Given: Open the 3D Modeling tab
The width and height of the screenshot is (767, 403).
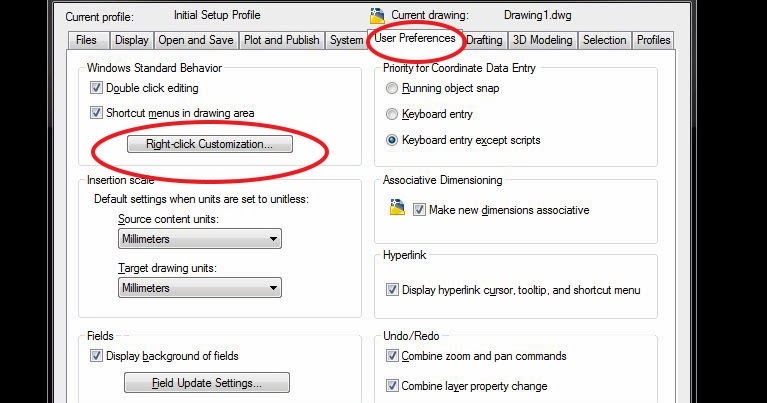Looking at the screenshot, I should point(542,40).
